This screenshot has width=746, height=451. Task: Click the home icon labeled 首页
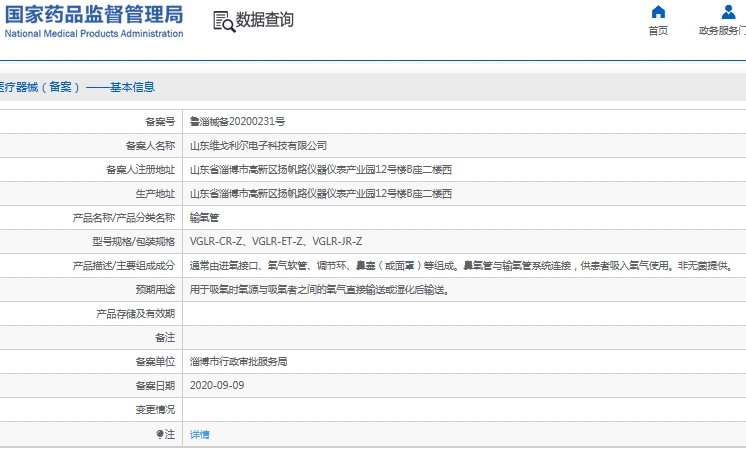click(x=658, y=12)
